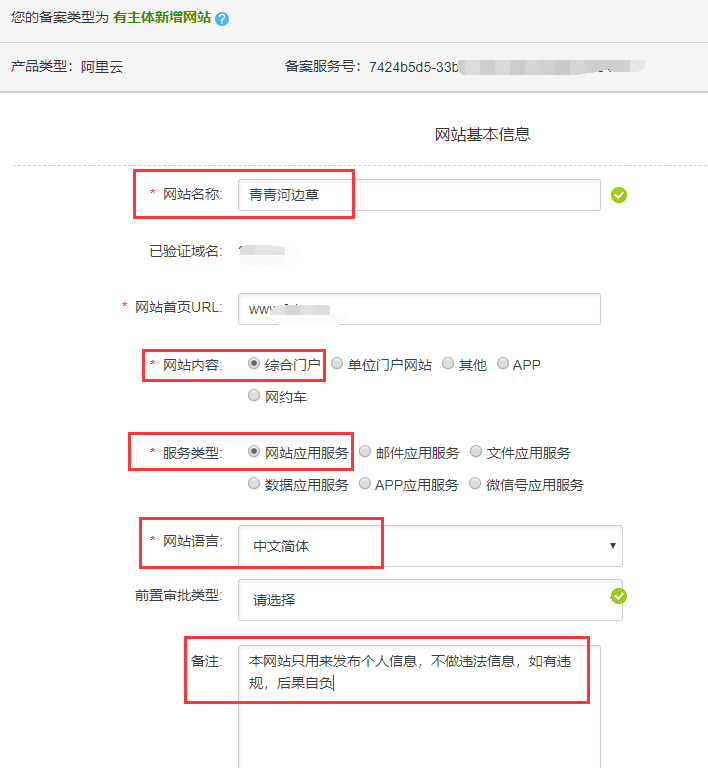Select the 综合门户 radio button
The image size is (708, 768).
pyautogui.click(x=254, y=364)
